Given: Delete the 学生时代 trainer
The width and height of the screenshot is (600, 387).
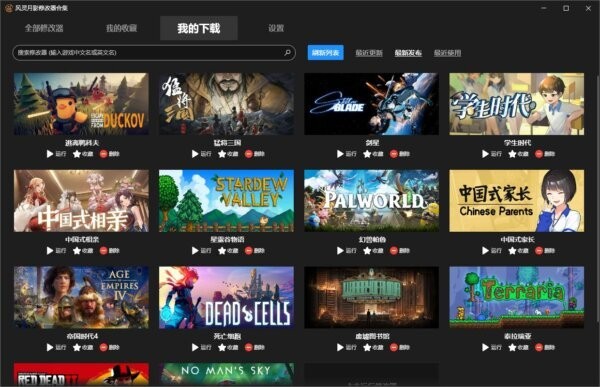Looking at the screenshot, I should [545, 154].
